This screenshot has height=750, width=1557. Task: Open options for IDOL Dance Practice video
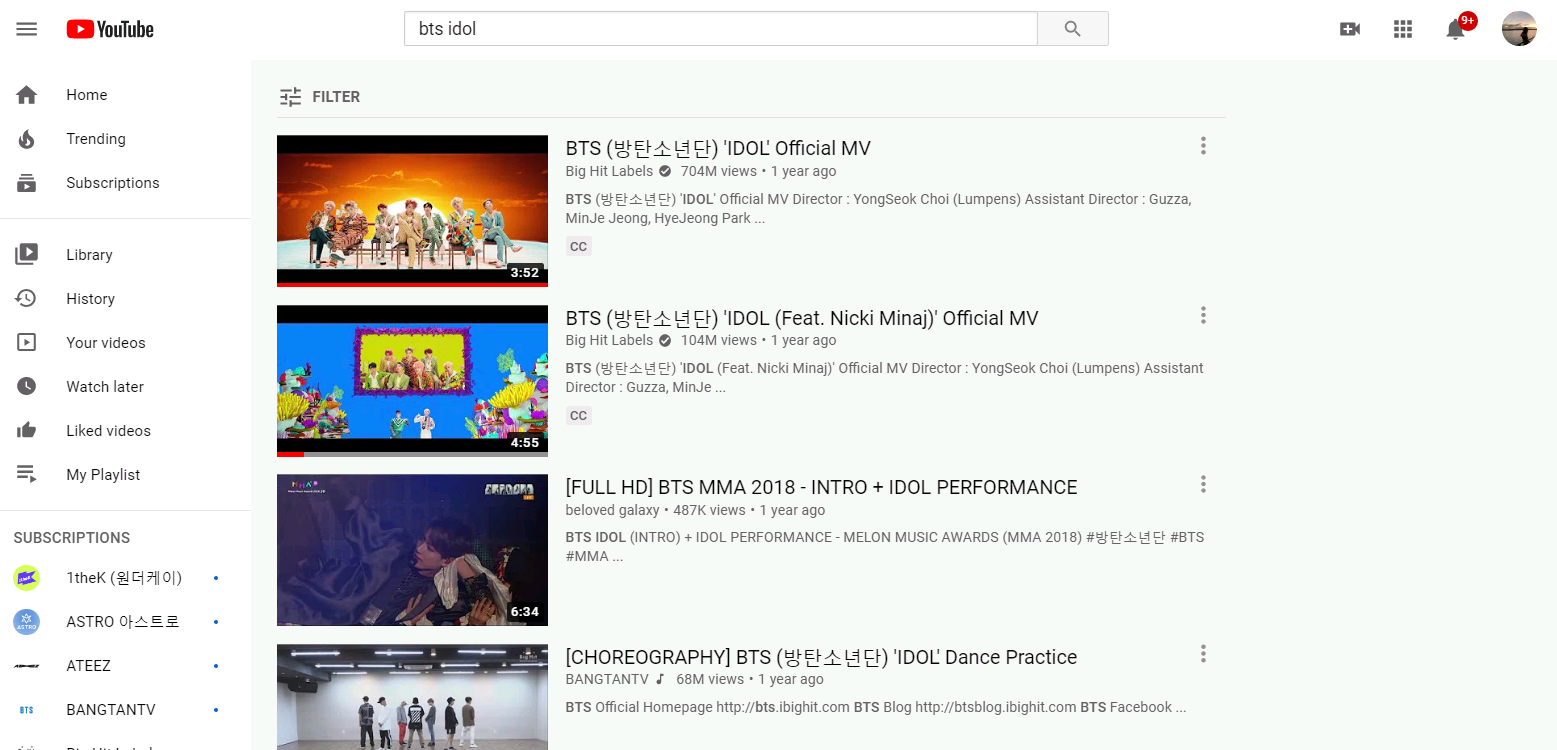click(x=1203, y=654)
